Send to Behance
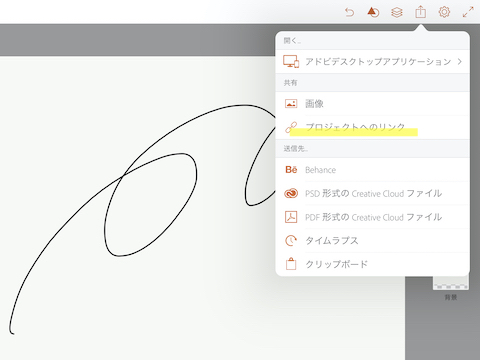Screen dimensions: 480x360 (x=373, y=170)
